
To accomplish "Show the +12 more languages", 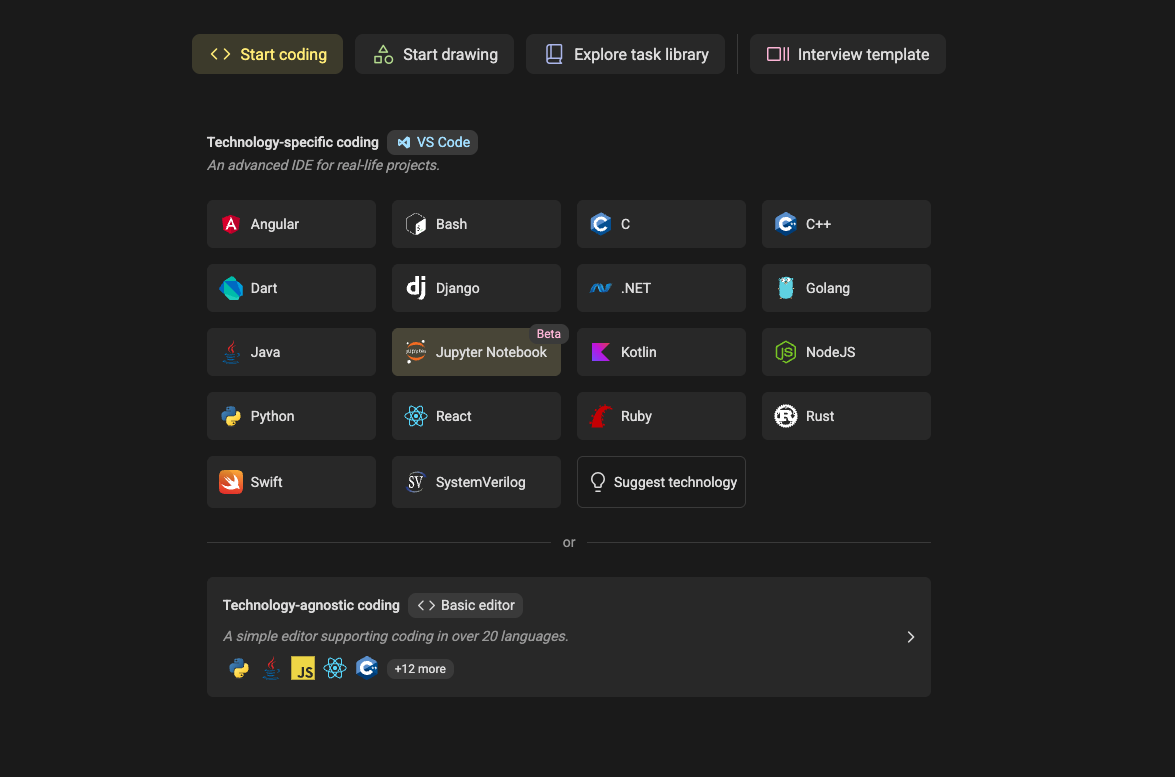I will coord(420,669).
